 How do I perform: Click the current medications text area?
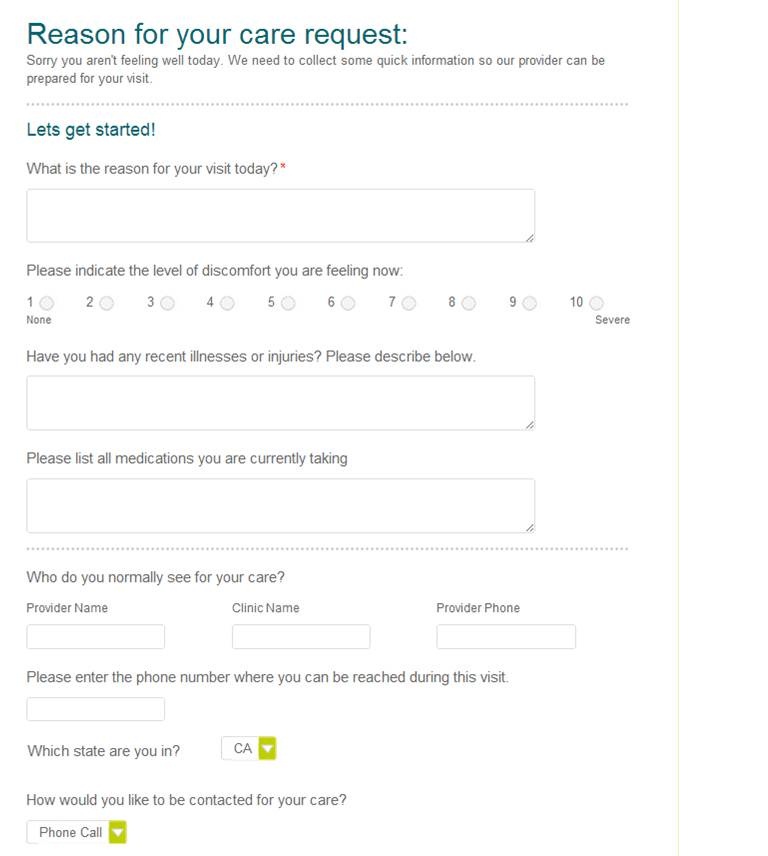tap(280, 505)
